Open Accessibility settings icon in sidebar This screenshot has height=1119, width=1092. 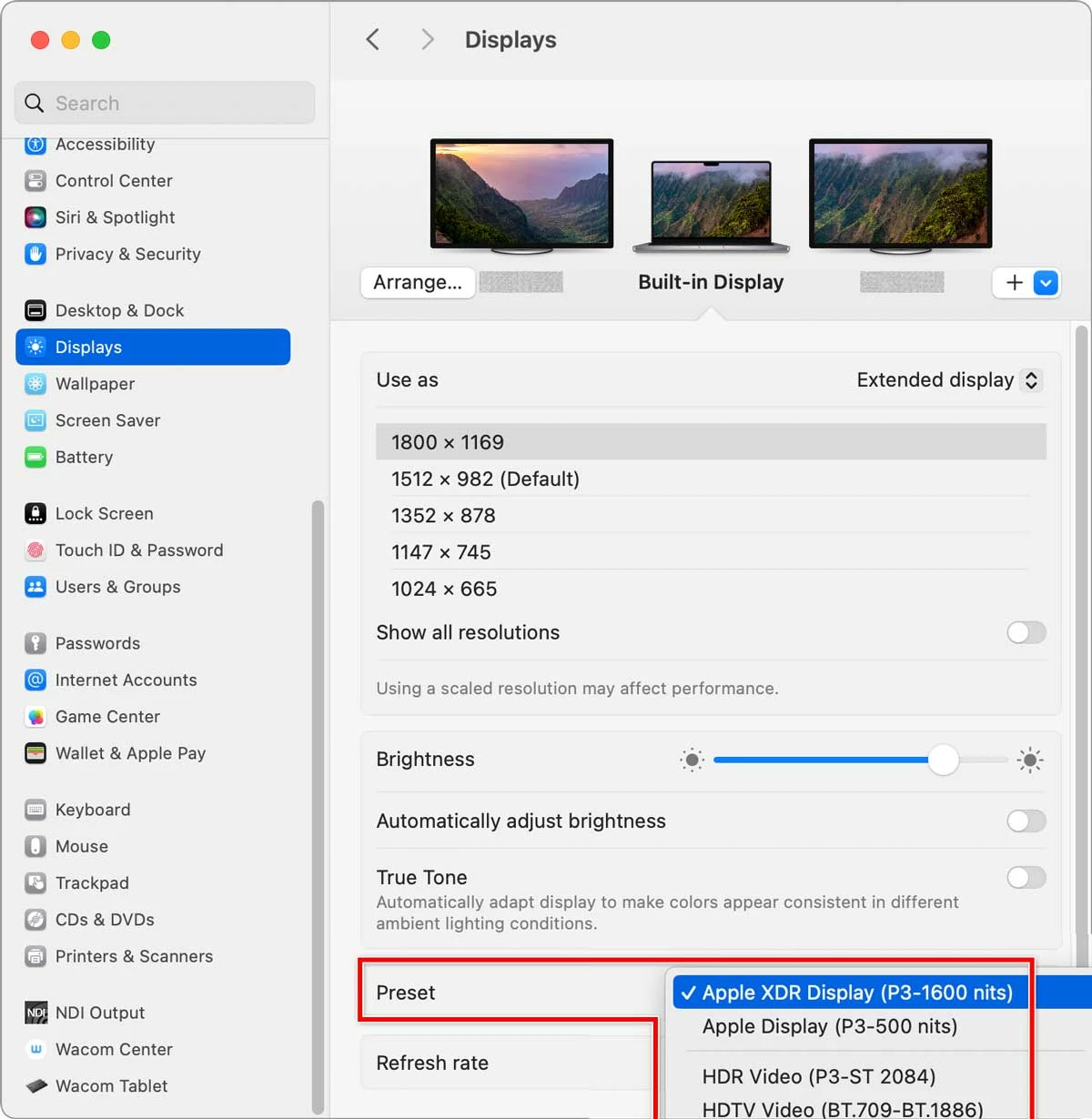[x=35, y=144]
